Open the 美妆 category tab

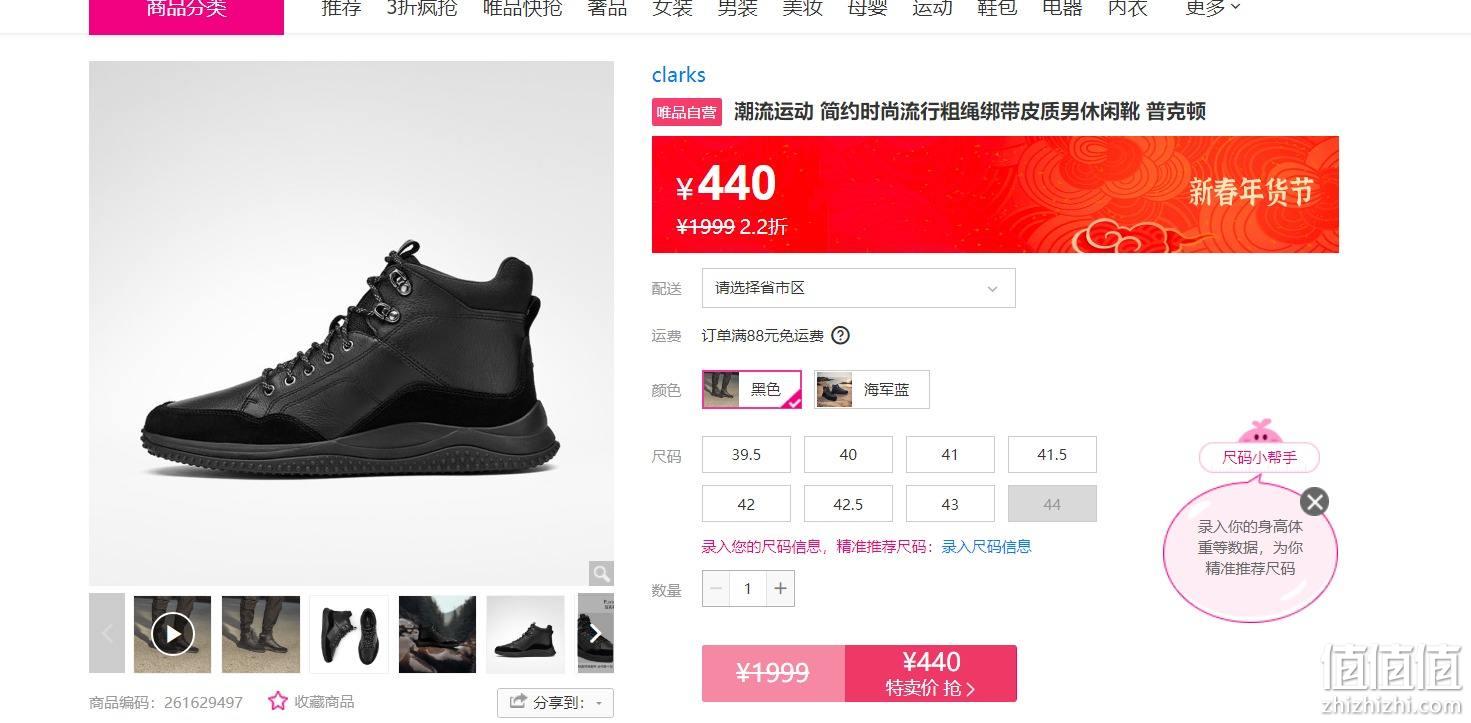802,8
